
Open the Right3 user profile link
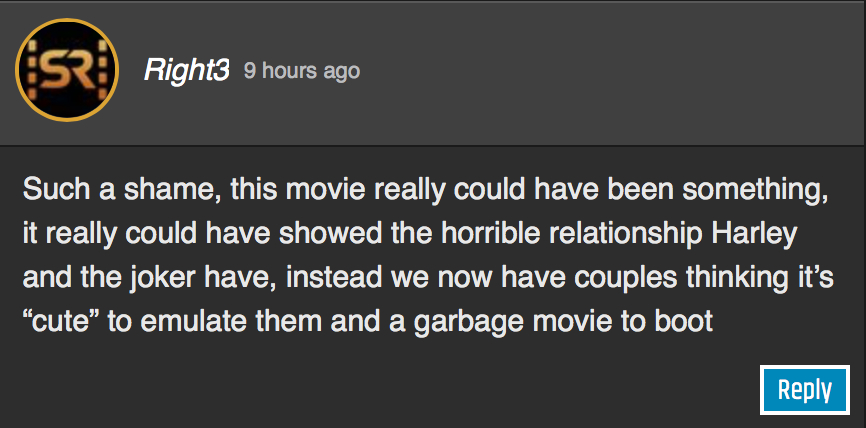point(186,71)
